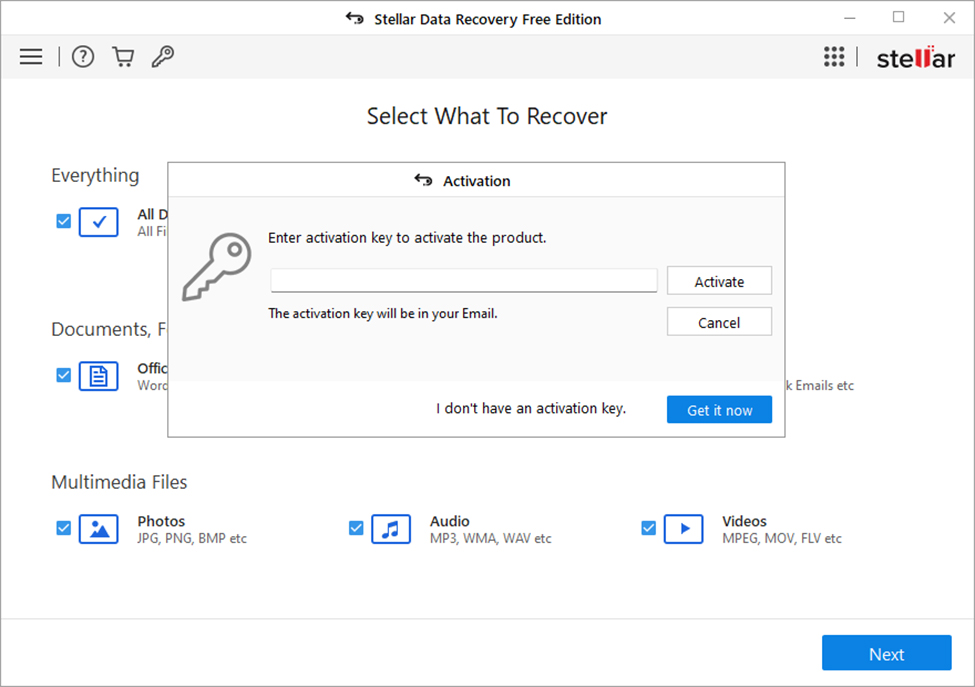Click Get it now to obtain a key

pyautogui.click(x=719, y=409)
